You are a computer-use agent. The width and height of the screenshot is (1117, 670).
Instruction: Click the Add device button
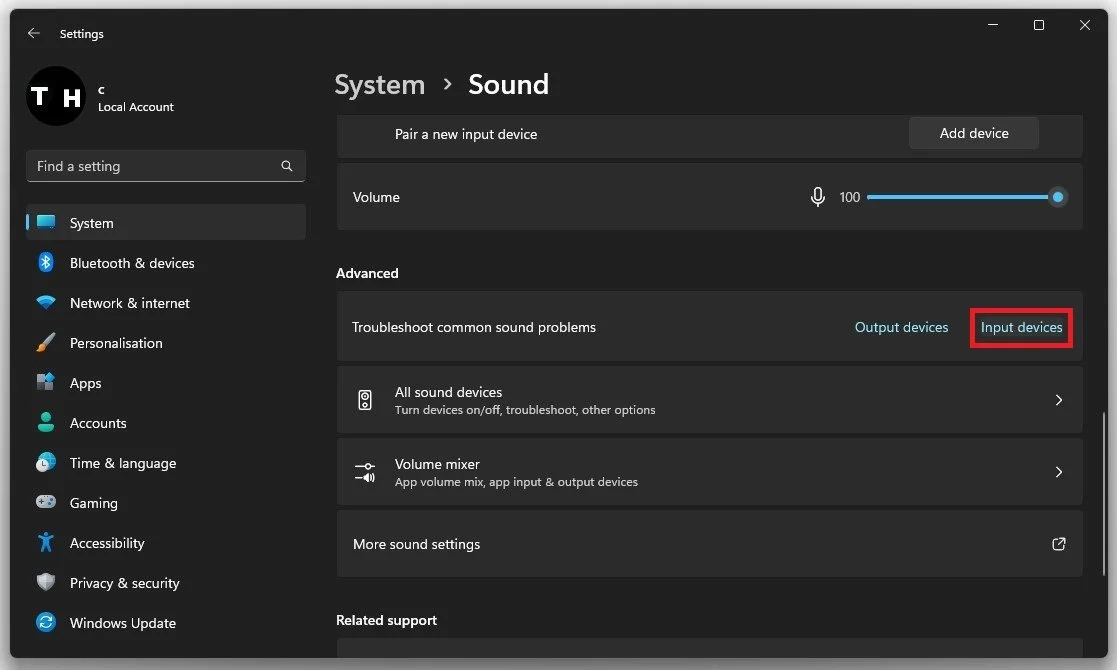tap(973, 132)
